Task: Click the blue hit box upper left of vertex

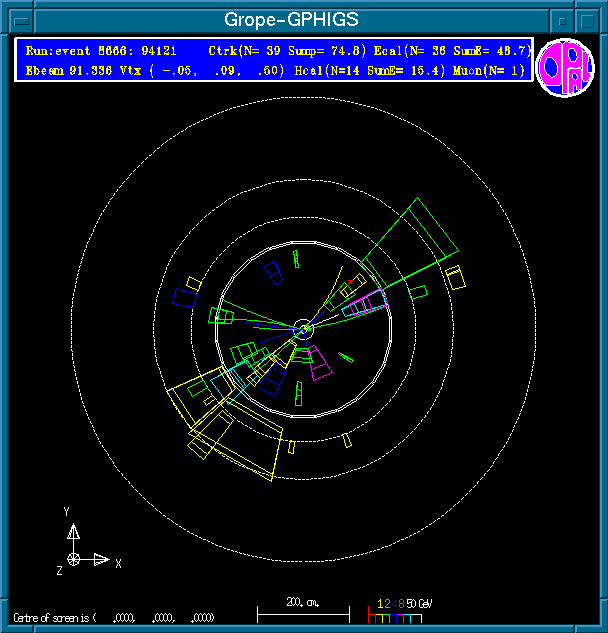Action: (273, 271)
